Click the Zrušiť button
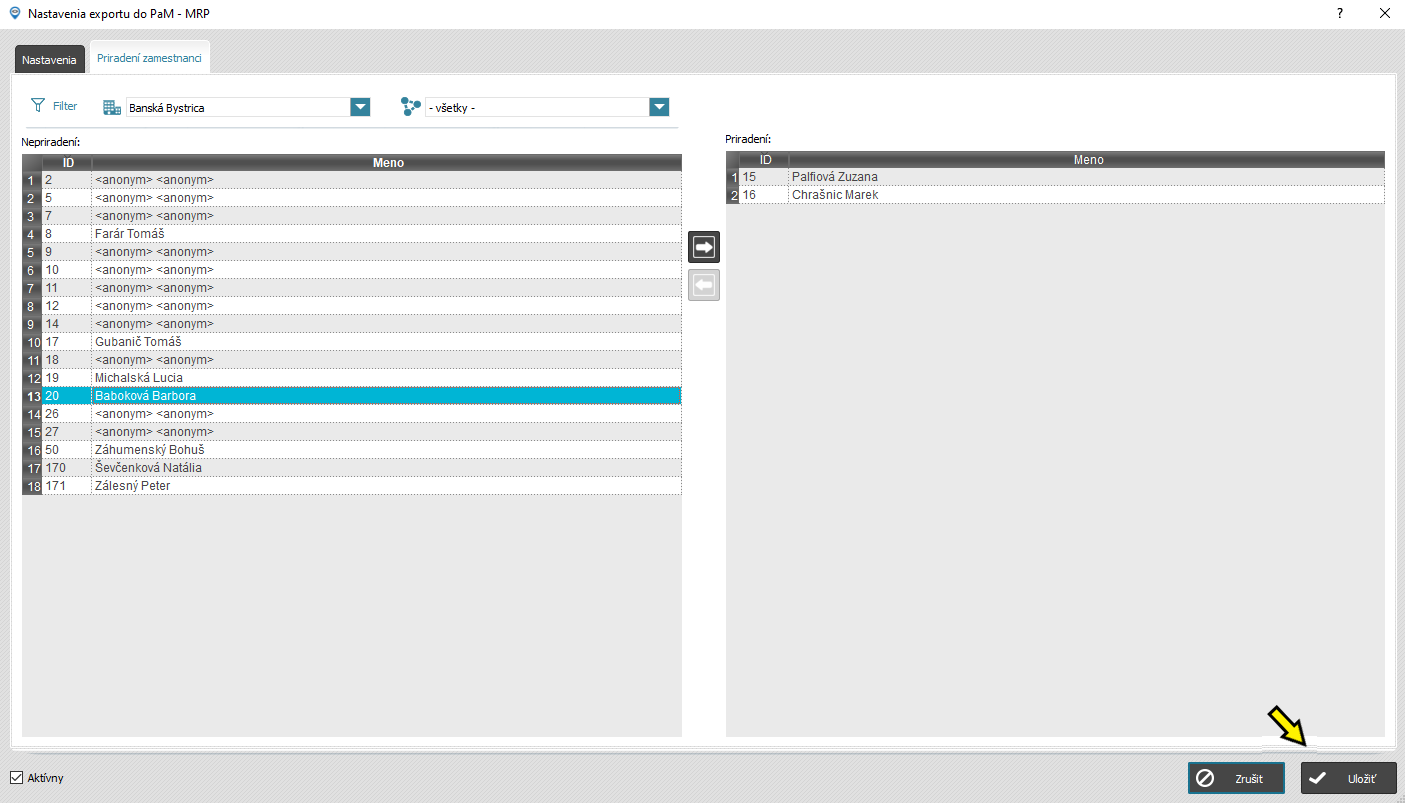Screen dimensions: 1405x803 (1236, 778)
